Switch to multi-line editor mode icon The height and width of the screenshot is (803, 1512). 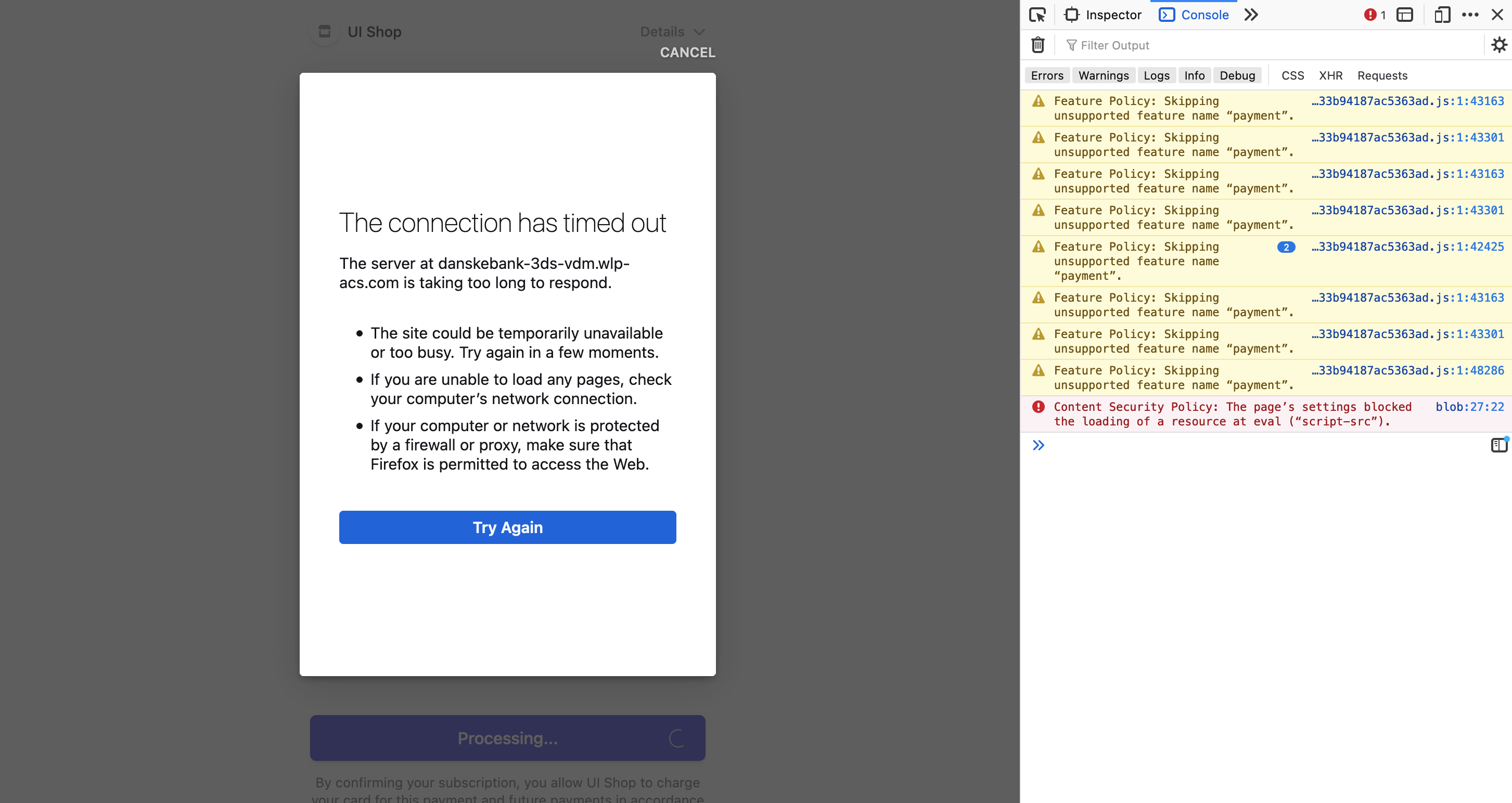1498,445
